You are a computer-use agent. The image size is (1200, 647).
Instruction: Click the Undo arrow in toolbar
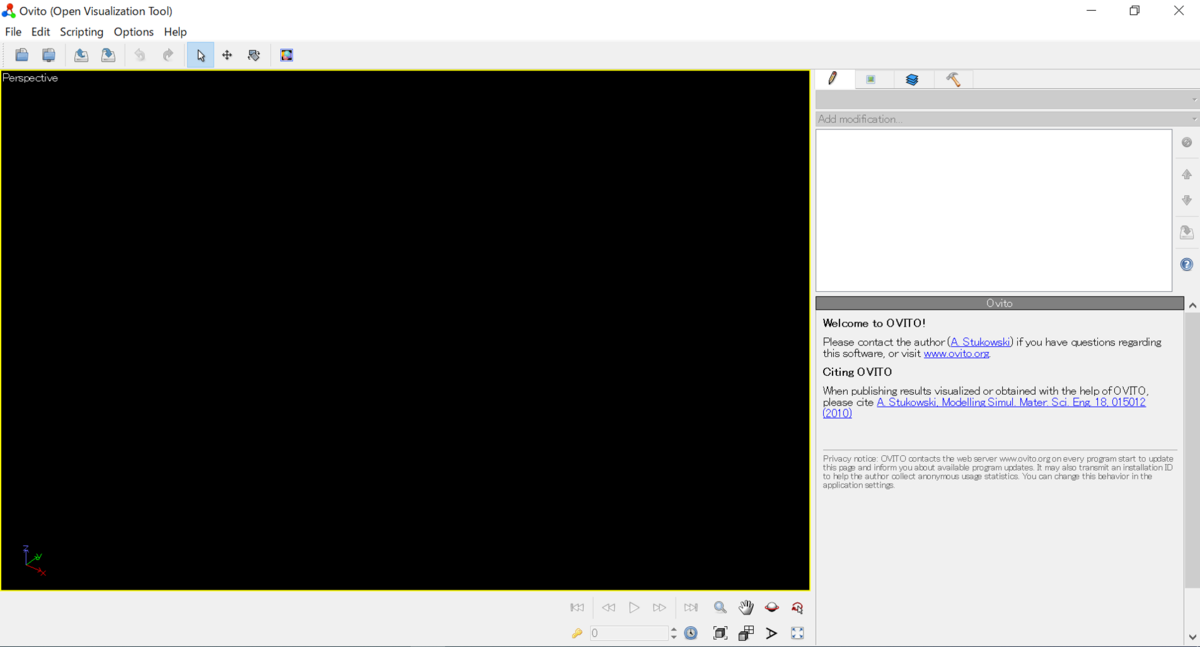[140, 55]
